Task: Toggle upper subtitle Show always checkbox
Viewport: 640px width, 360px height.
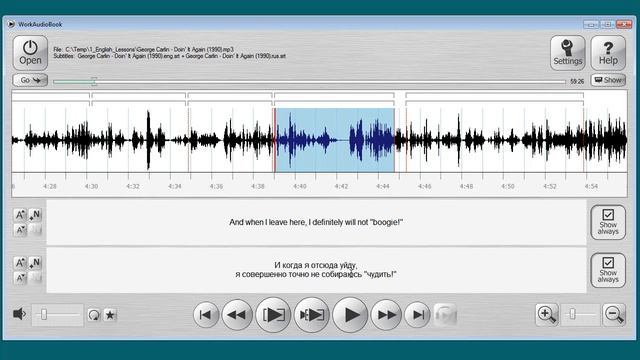Action: (x=608, y=222)
